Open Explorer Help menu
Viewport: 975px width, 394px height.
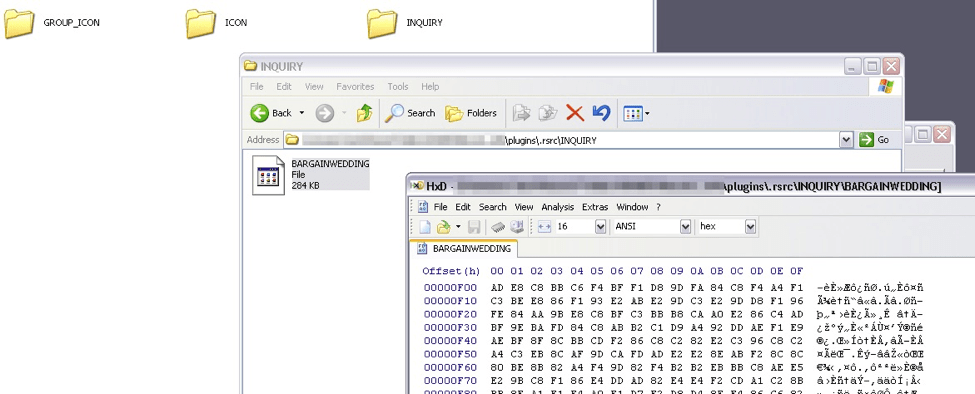[430, 86]
